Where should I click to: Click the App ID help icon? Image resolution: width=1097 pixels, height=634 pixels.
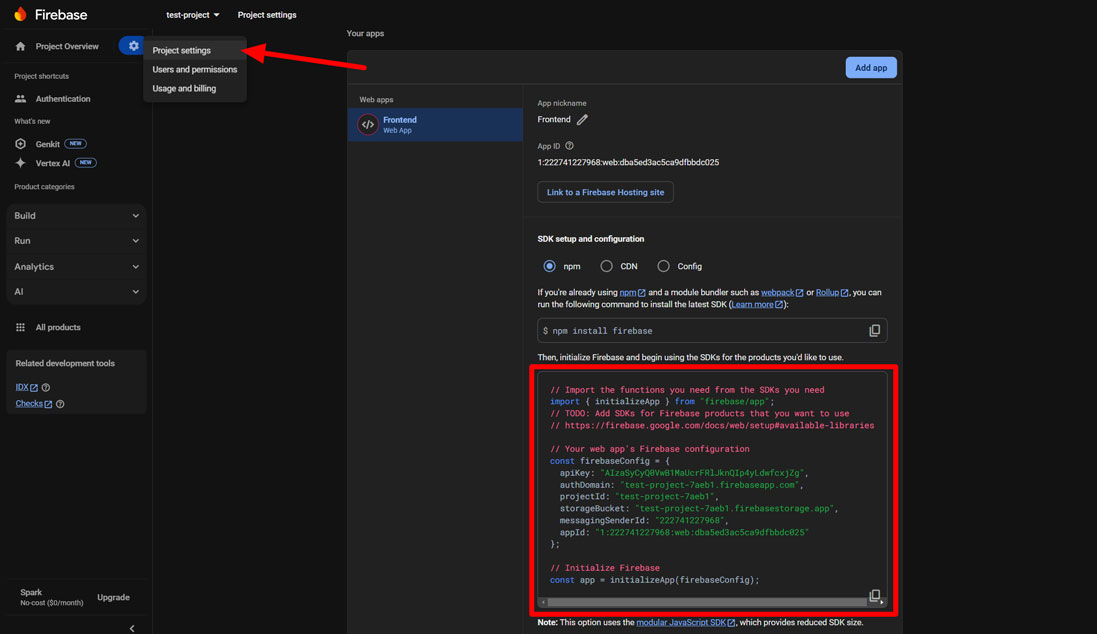click(569, 146)
